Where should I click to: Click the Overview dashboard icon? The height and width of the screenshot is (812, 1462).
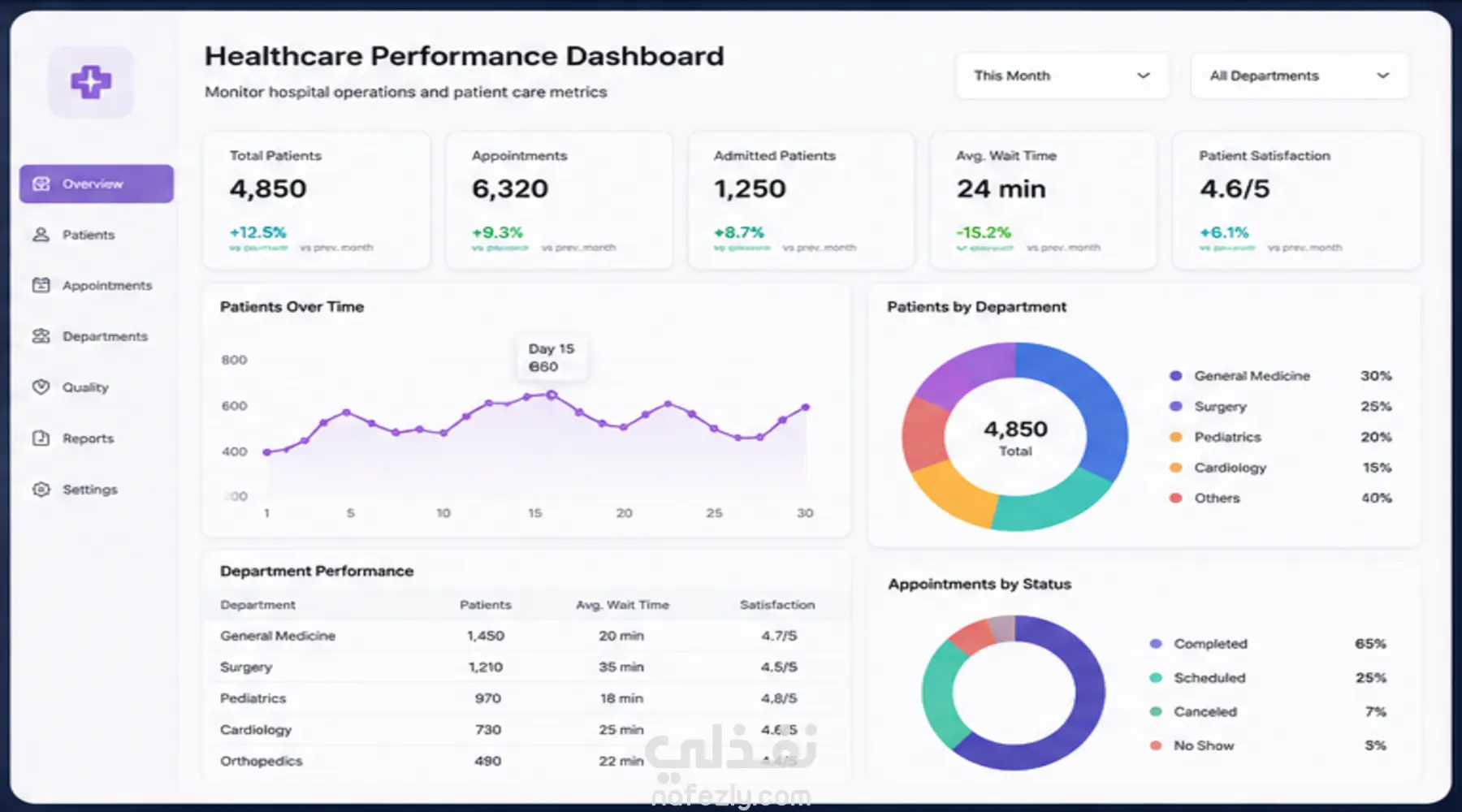tap(41, 184)
